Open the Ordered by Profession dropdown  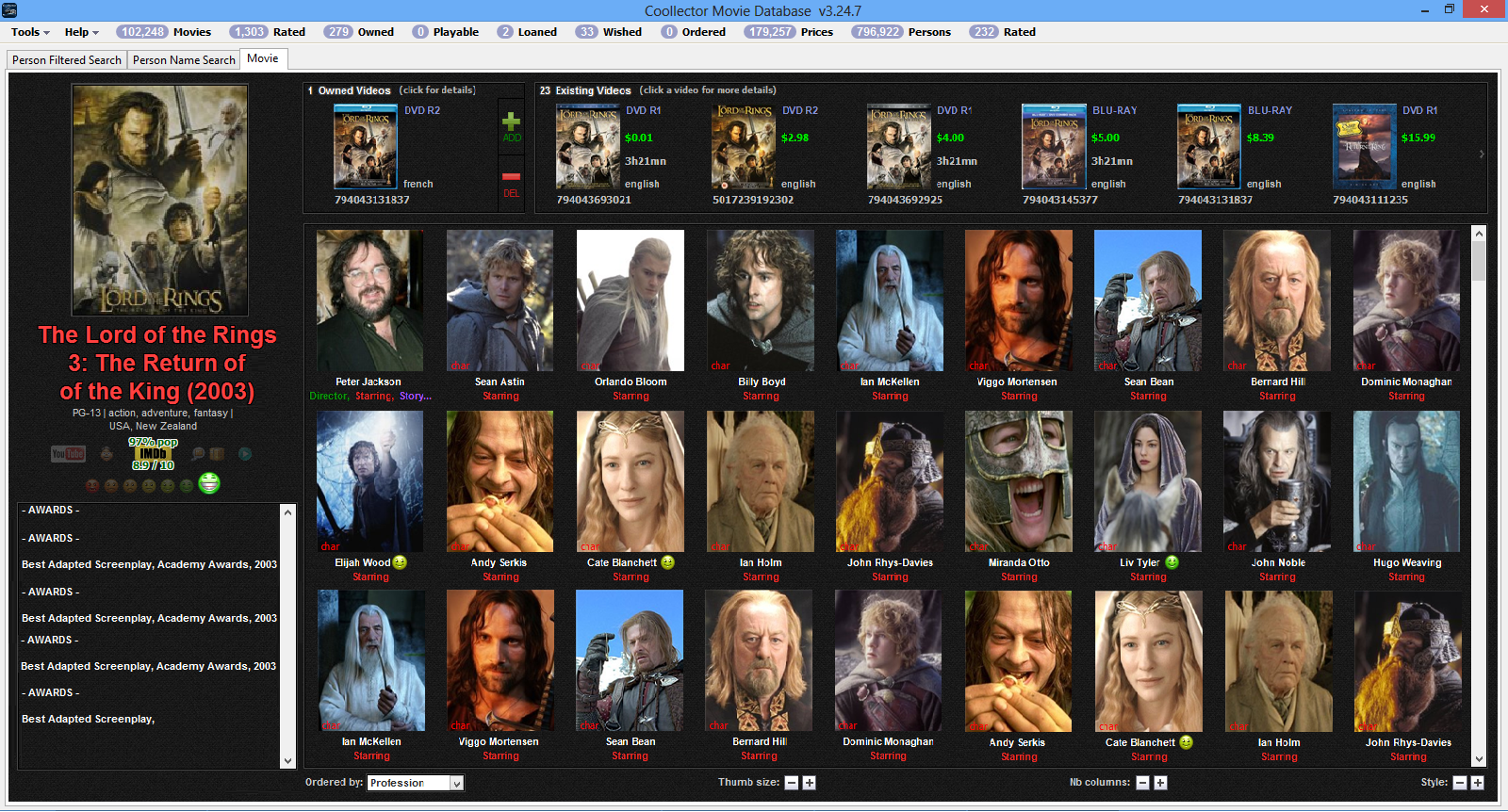pyautogui.click(x=416, y=783)
